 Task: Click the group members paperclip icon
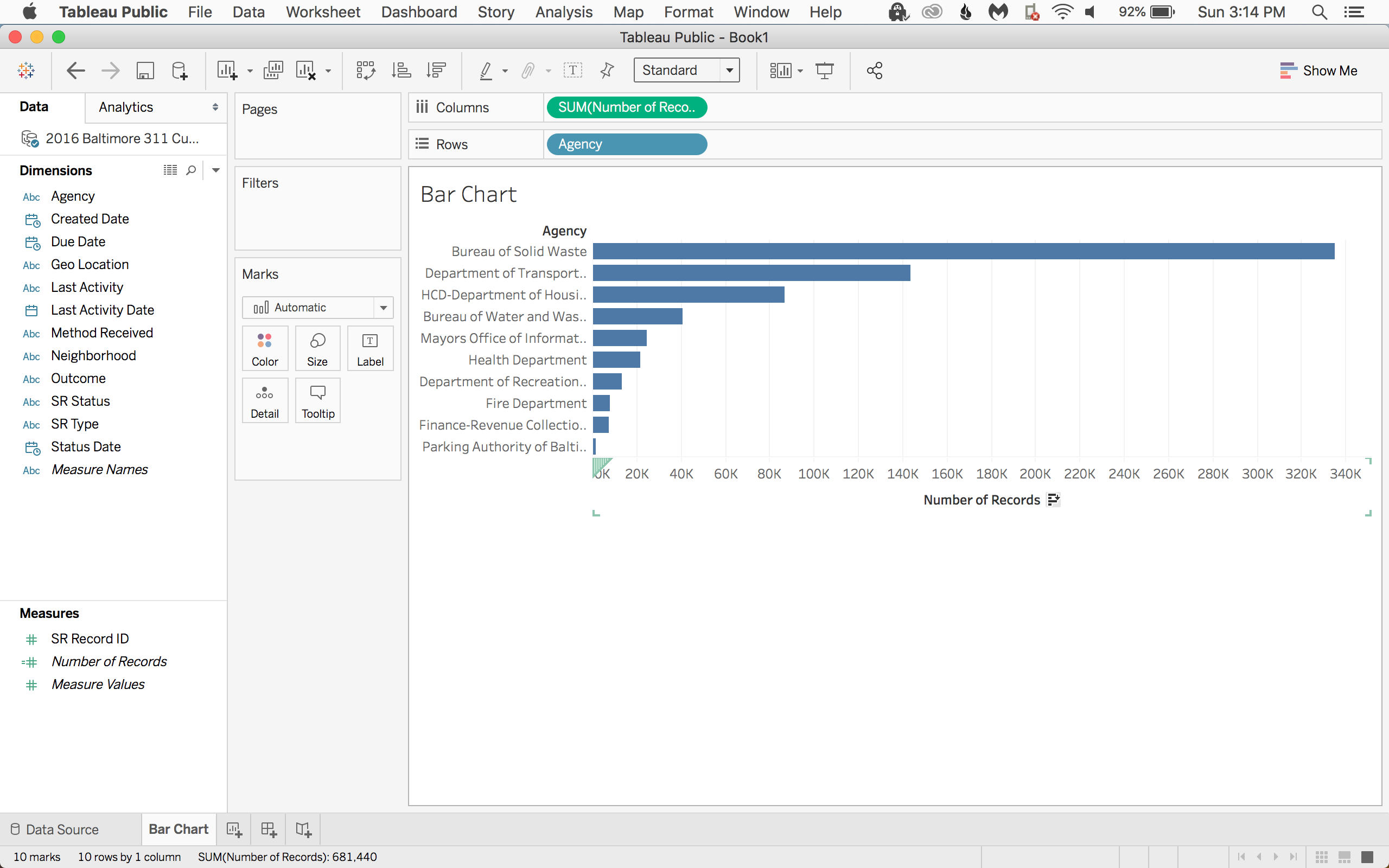coord(528,71)
